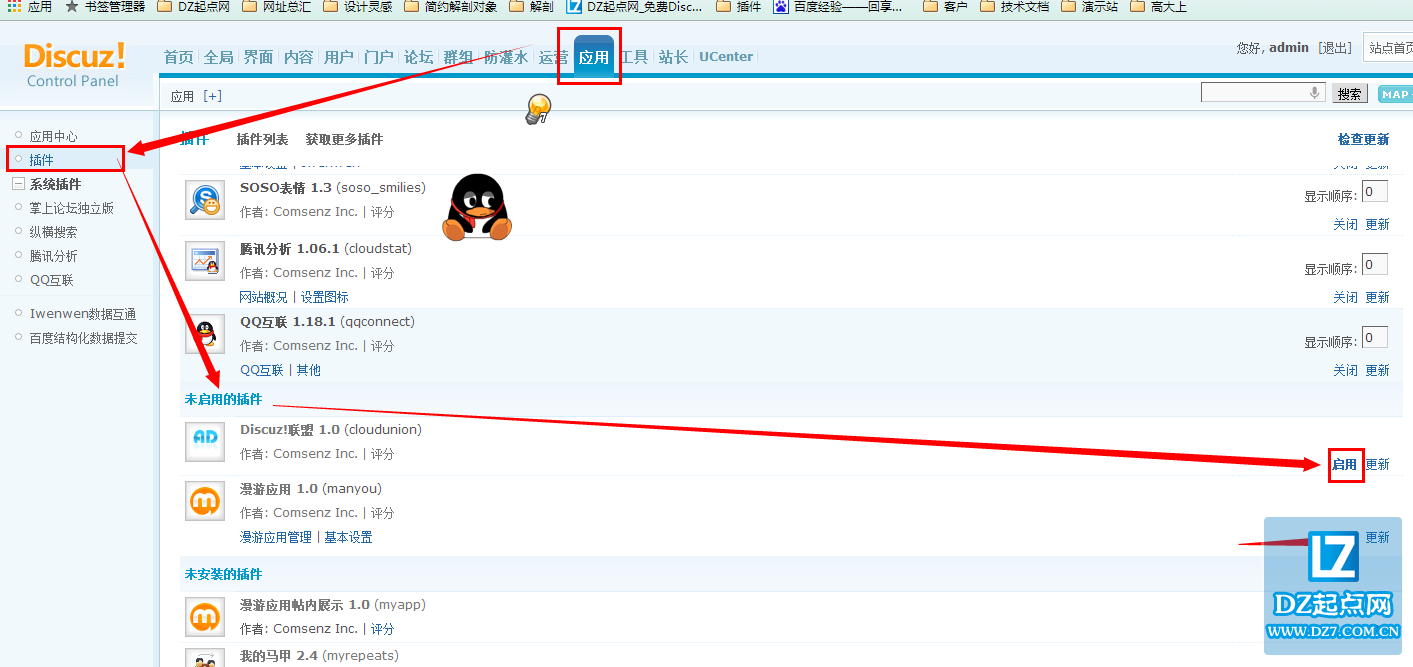Open 掌上论坛独立版 in the sidebar
Viewport: 1413px width, 667px height.
[72, 208]
